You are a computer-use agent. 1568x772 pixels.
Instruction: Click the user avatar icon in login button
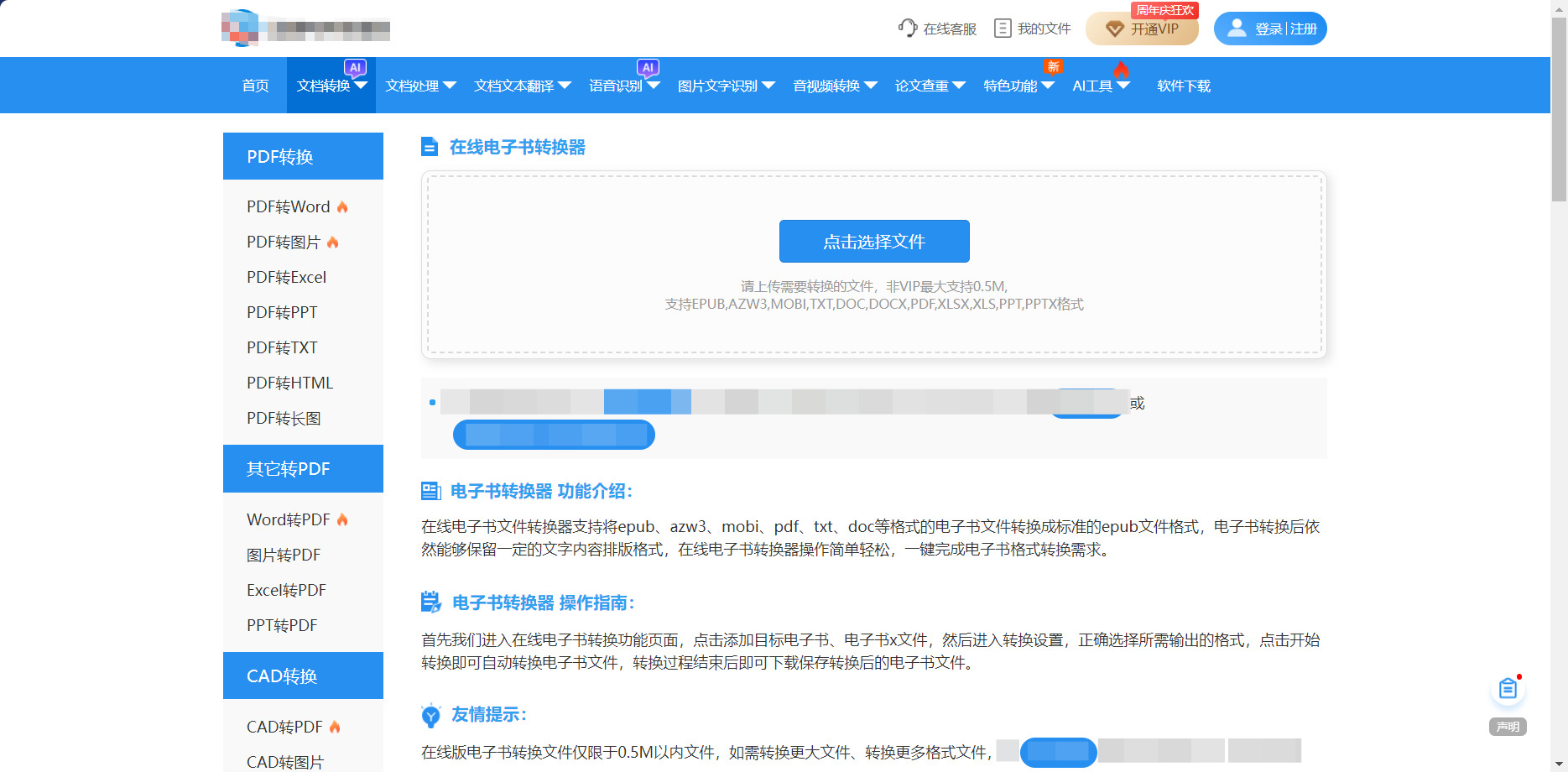pyautogui.click(x=1236, y=29)
